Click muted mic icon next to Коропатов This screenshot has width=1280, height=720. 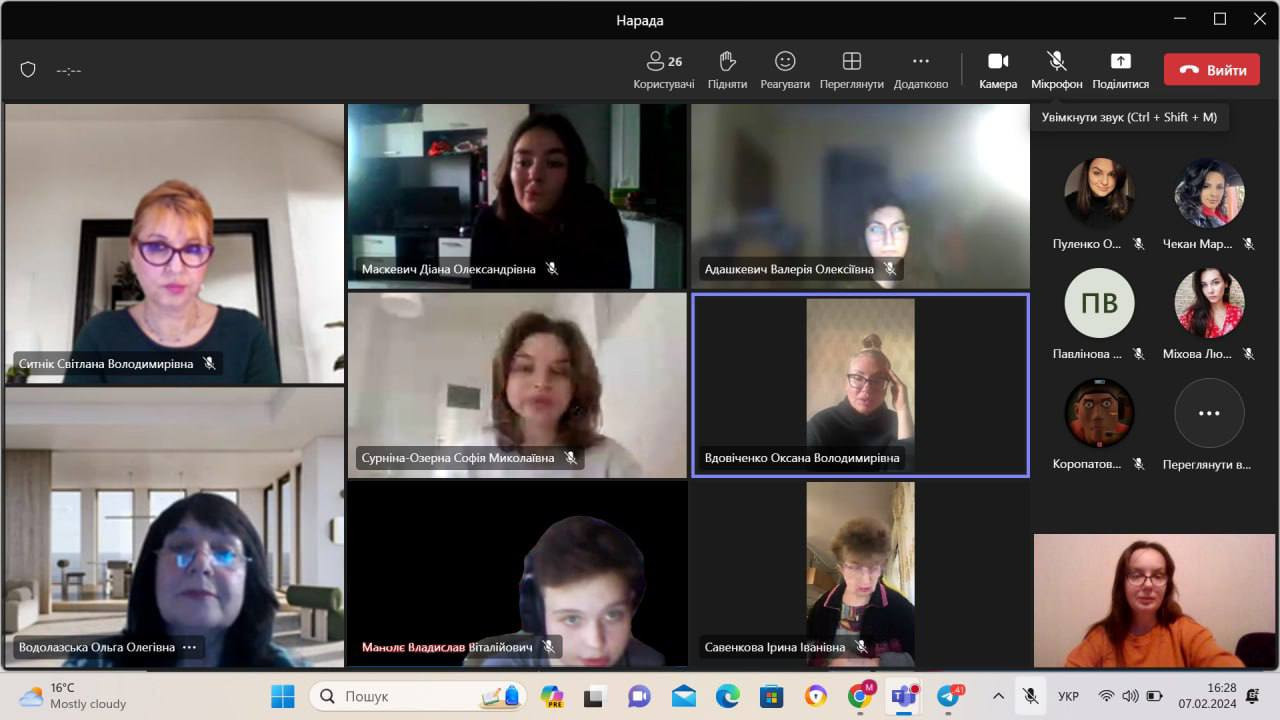(1138, 464)
